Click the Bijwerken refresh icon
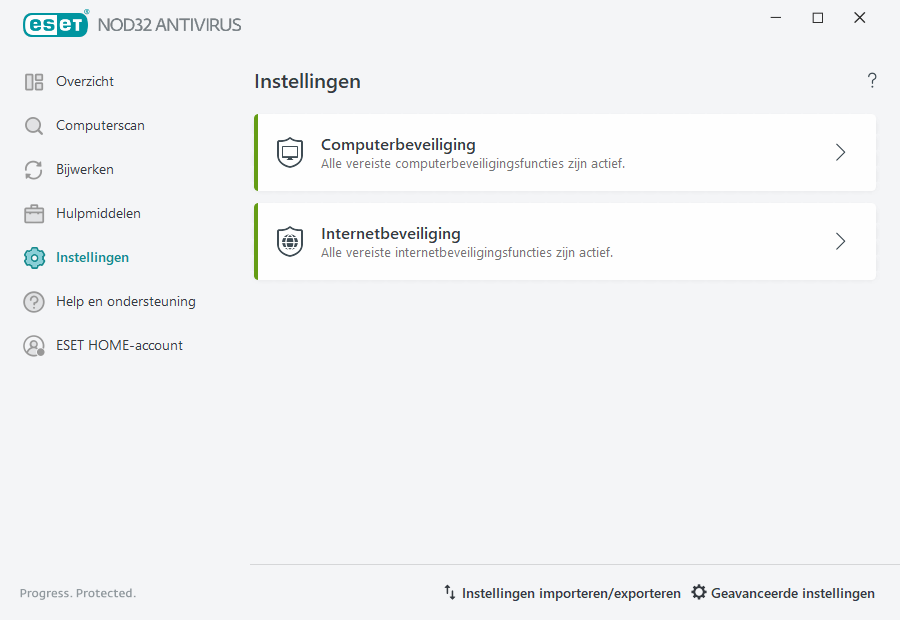Image resolution: width=900 pixels, height=620 pixels. (x=33, y=169)
